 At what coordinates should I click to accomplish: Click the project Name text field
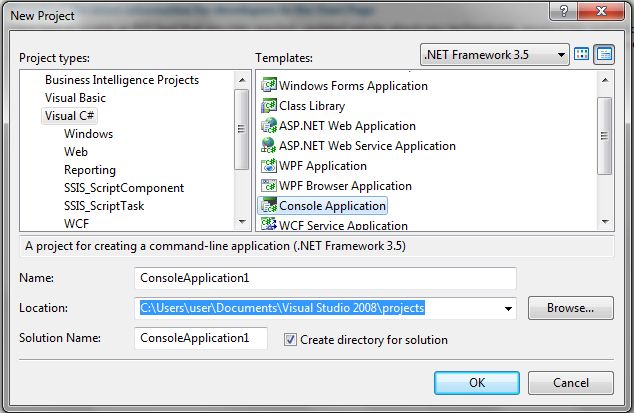pyautogui.click(x=325, y=278)
